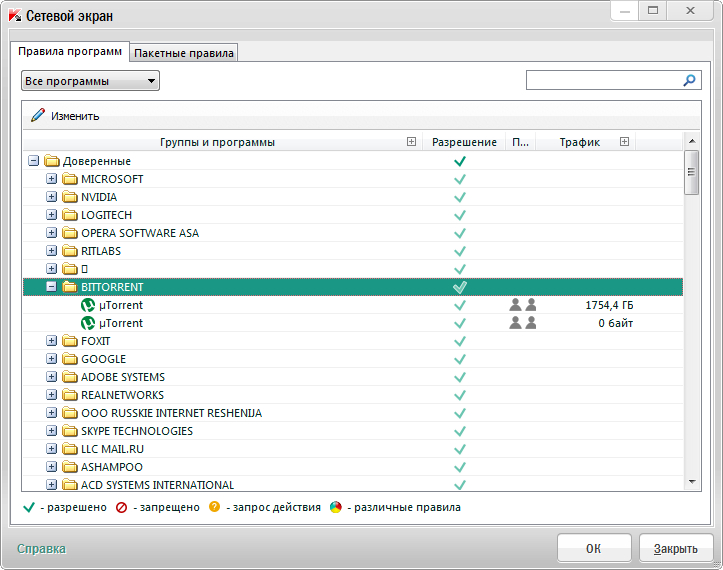This screenshot has height=570, width=723.
Task: Open the Справка help link
Action: coord(41,549)
